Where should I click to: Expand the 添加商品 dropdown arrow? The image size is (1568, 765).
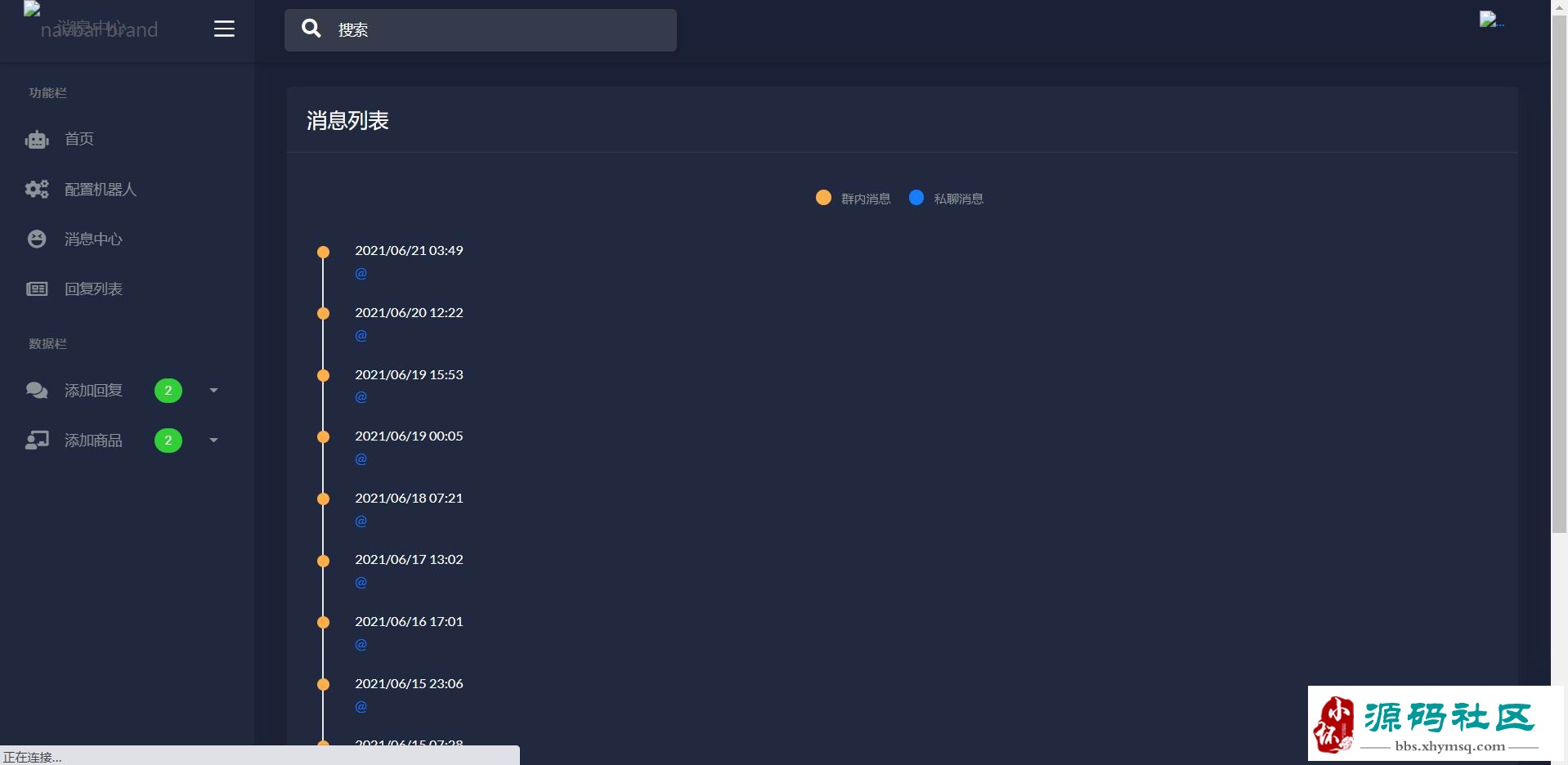213,441
